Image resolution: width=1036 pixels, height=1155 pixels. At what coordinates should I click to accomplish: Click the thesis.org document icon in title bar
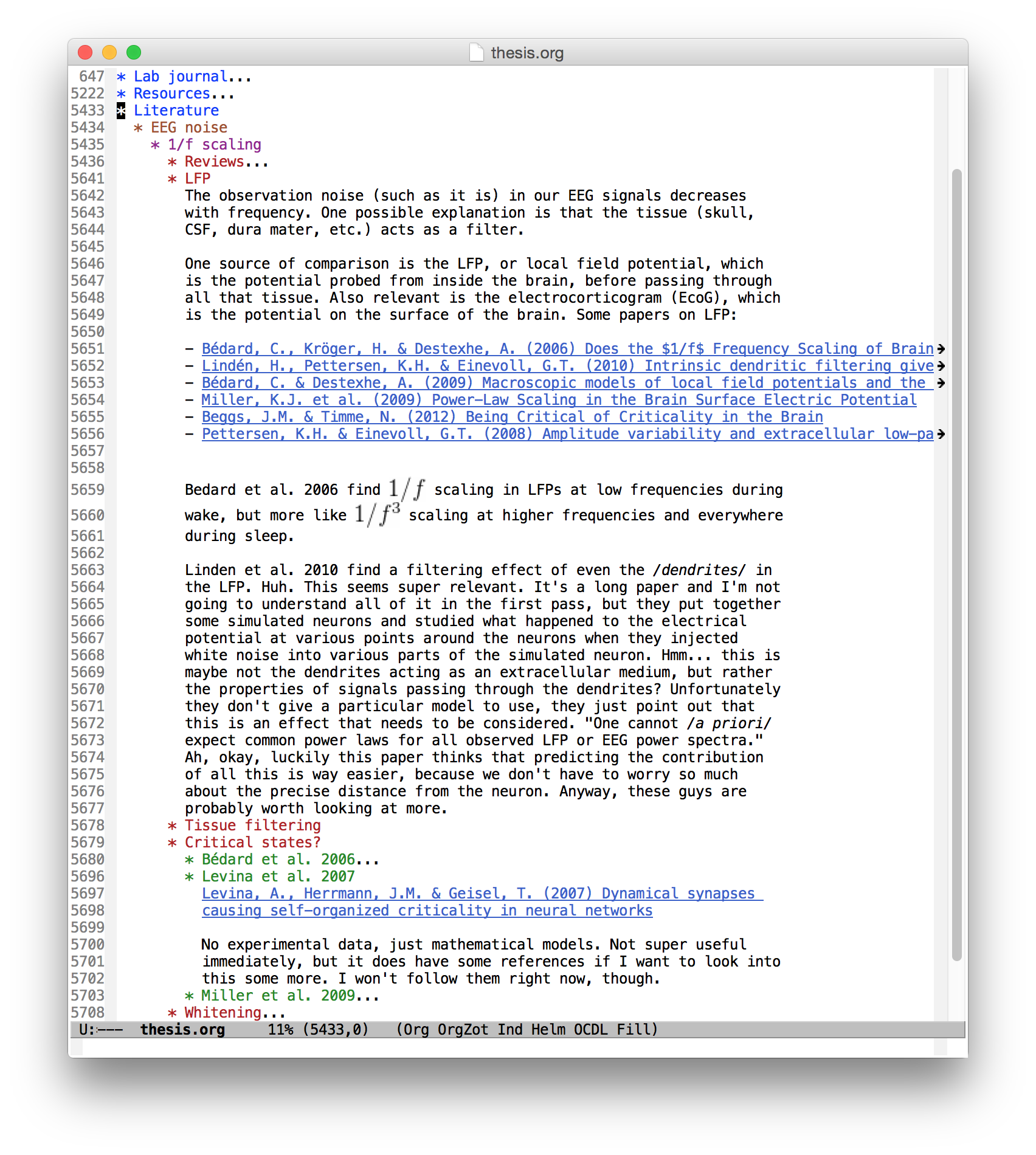point(477,53)
